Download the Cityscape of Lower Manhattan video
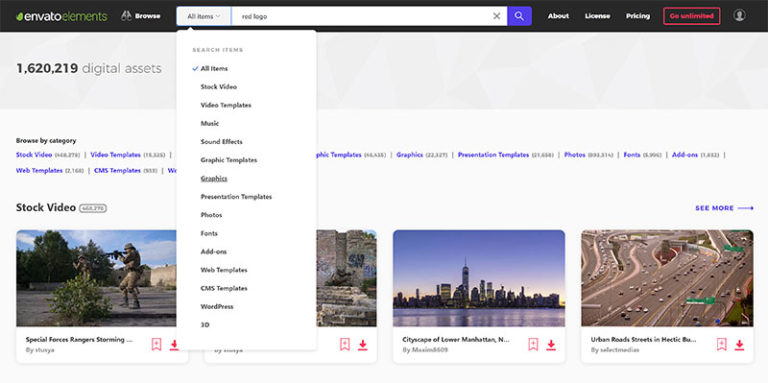This screenshot has width=768, height=383. pos(551,345)
